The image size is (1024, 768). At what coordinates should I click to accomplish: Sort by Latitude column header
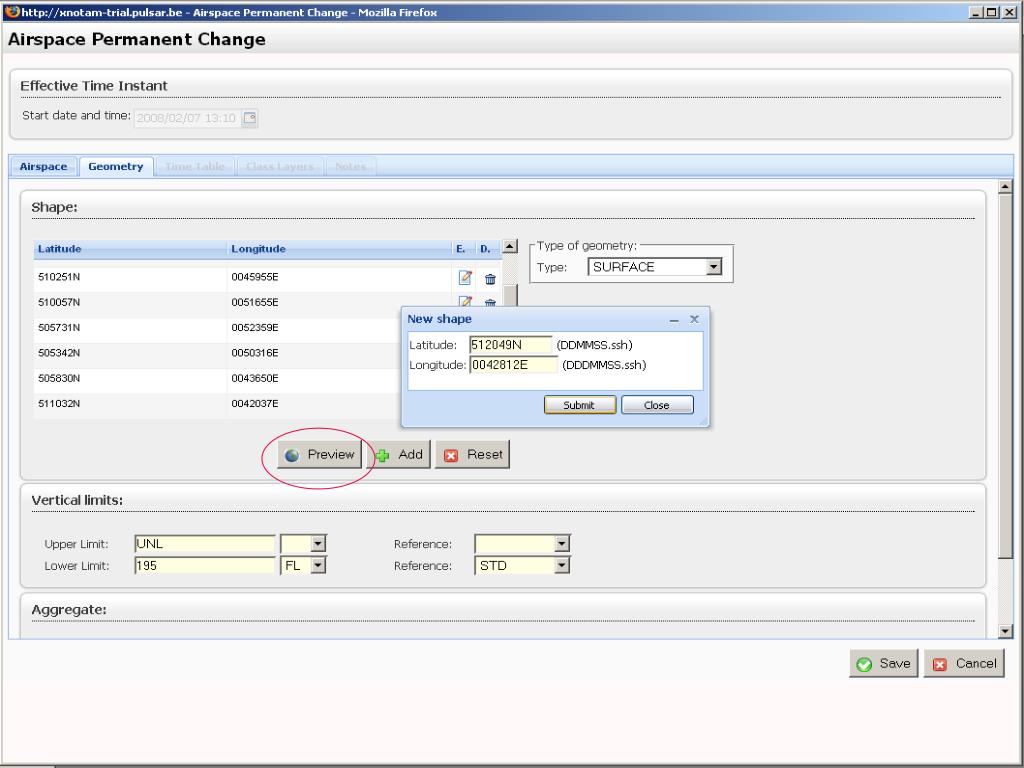point(129,249)
